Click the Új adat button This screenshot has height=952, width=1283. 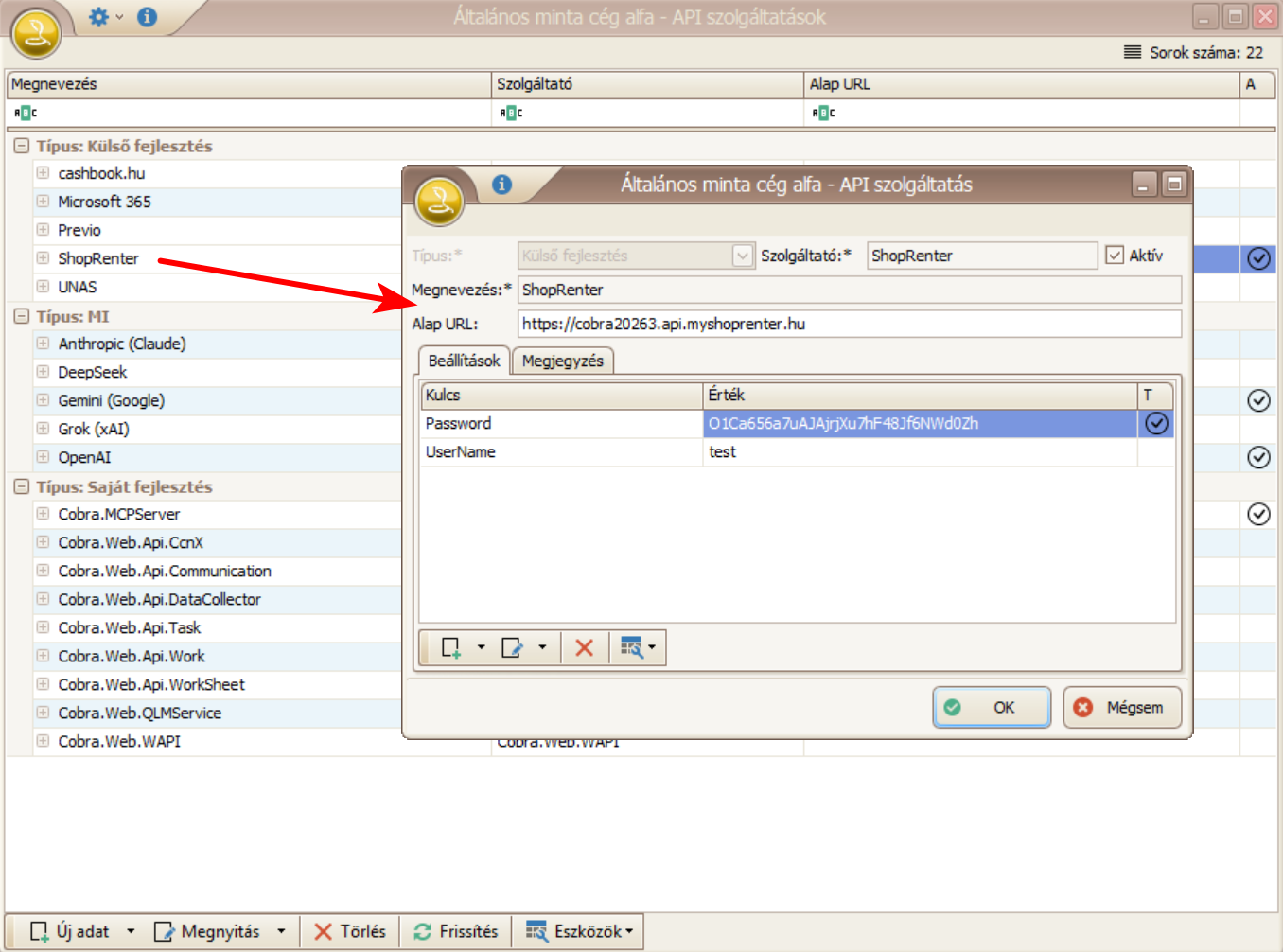pos(69,931)
